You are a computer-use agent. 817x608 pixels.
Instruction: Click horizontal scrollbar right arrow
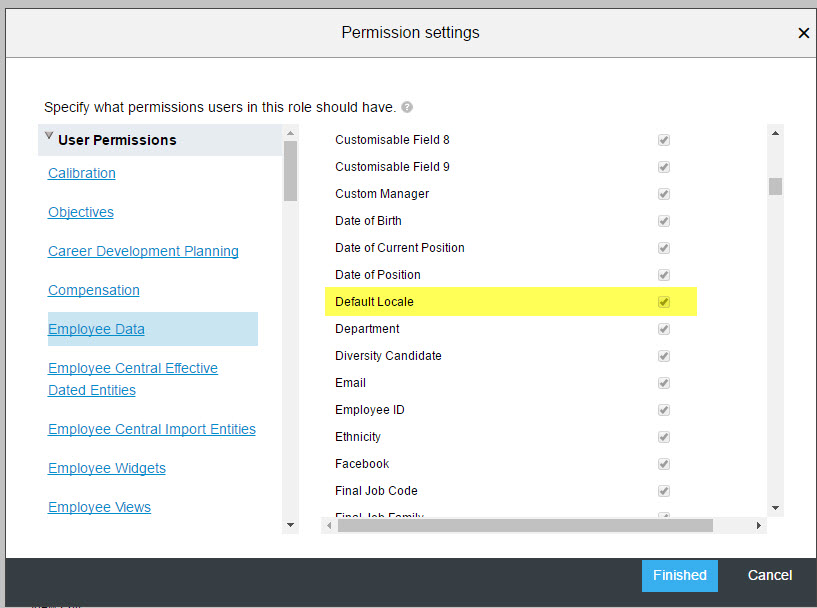(x=759, y=526)
